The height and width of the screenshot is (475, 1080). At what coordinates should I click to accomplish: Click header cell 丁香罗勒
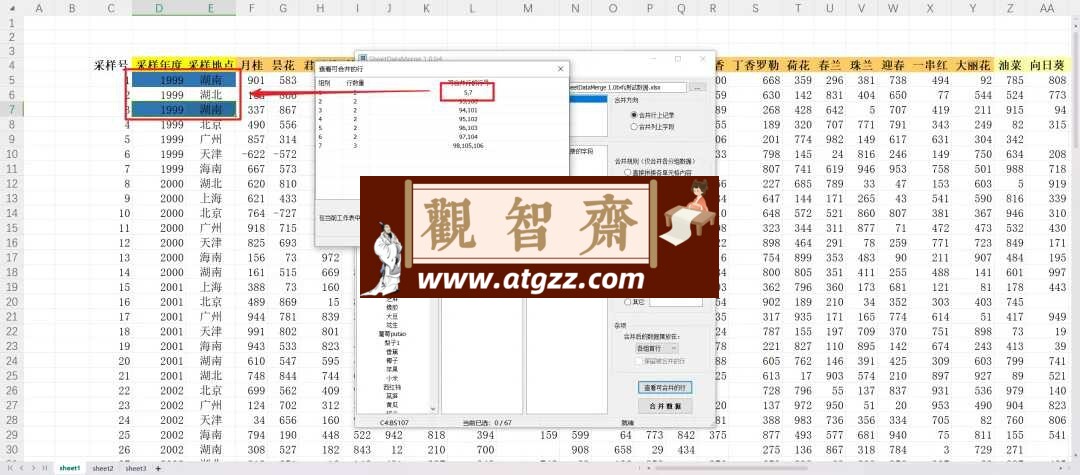point(755,65)
